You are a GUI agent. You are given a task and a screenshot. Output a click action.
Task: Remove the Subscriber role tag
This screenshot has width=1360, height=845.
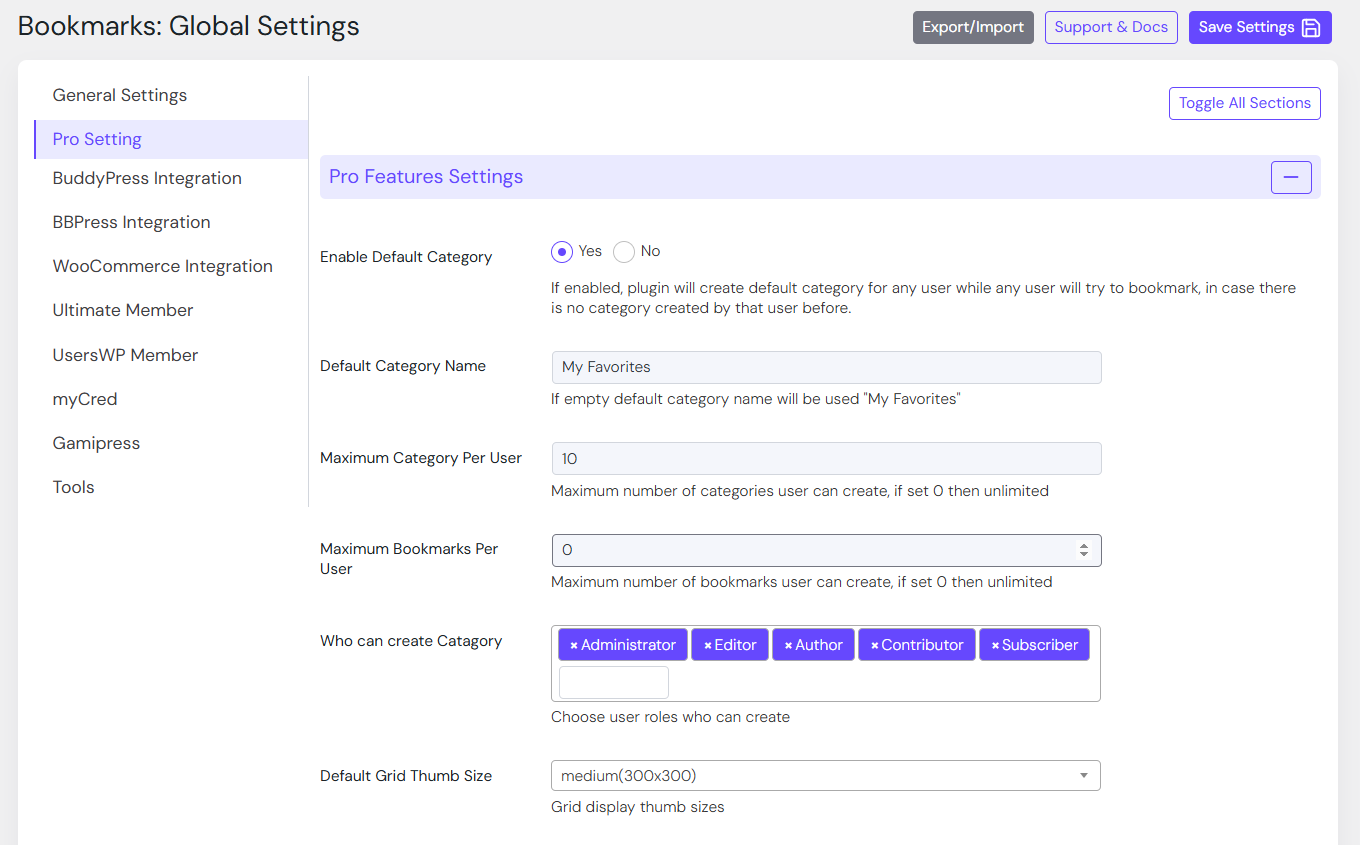tap(995, 646)
